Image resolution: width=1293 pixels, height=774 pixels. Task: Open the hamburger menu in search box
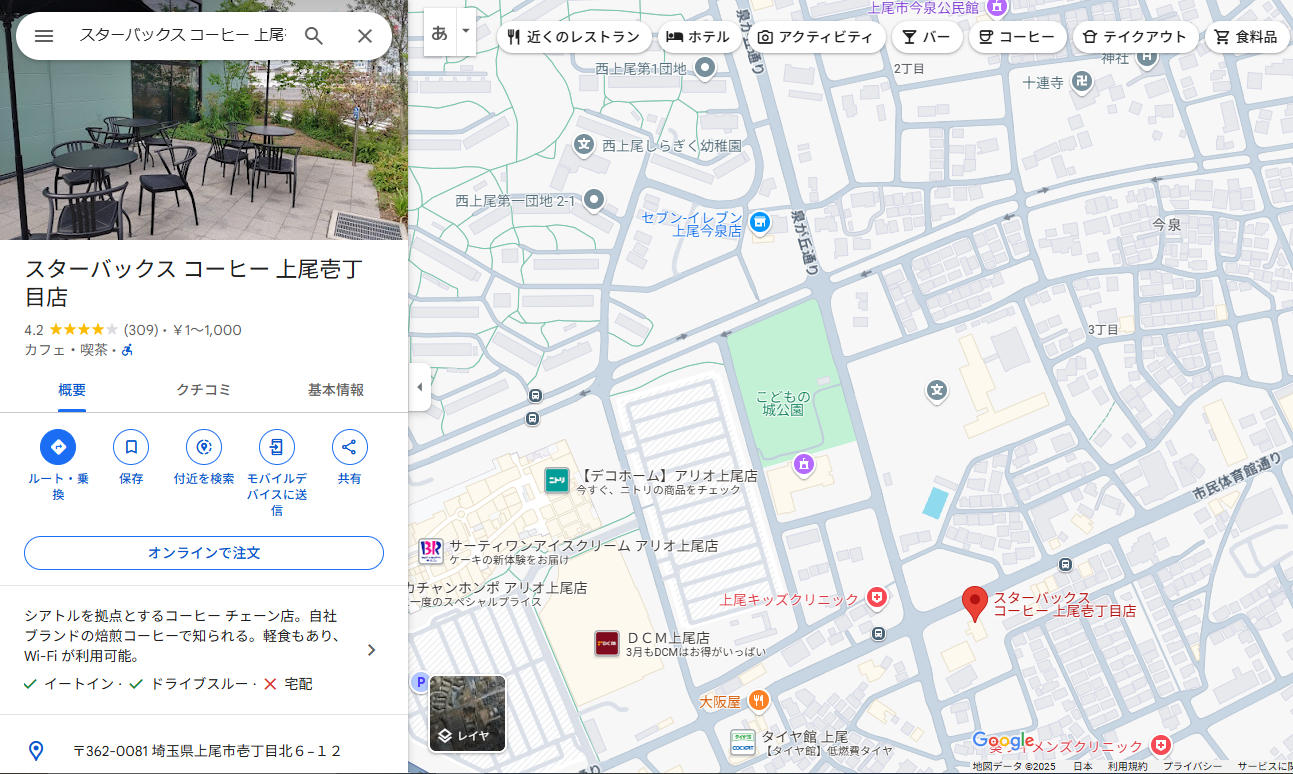click(x=44, y=36)
